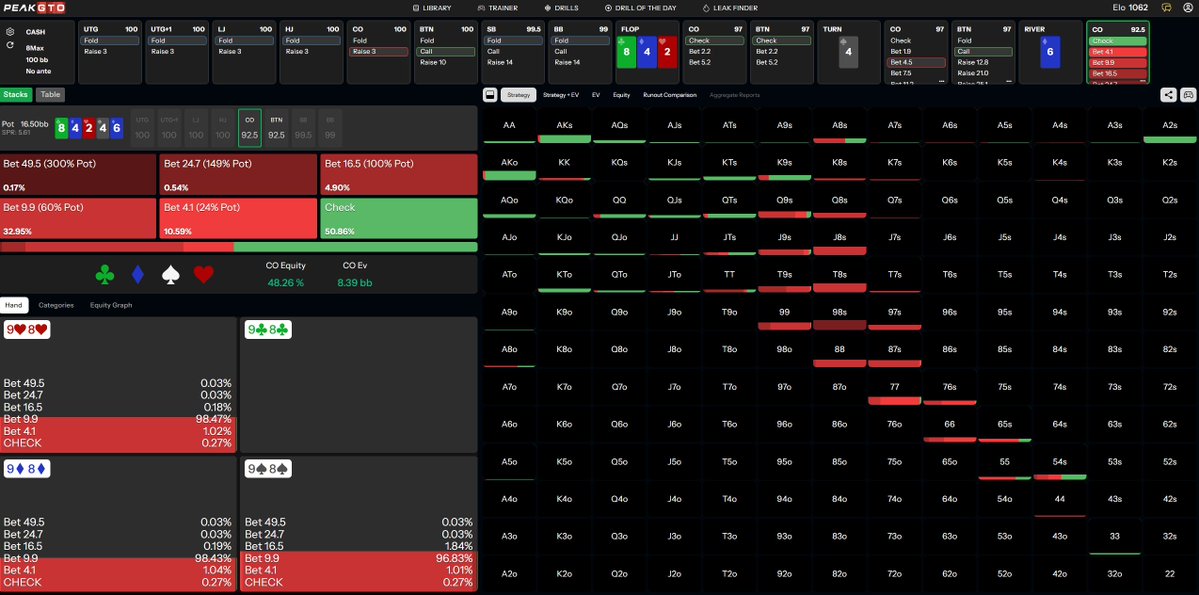Screen dimensions: 1199x595
Task: Select the BB 99 stack seat
Action: point(330,127)
